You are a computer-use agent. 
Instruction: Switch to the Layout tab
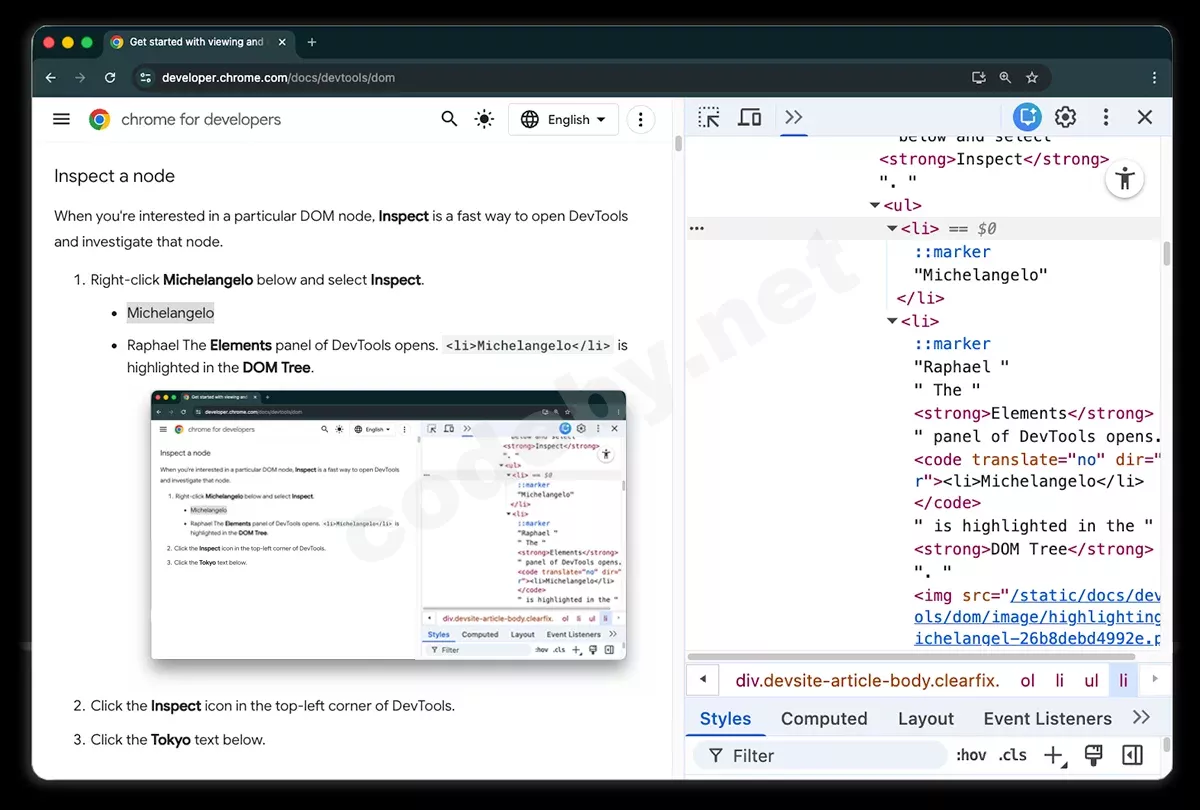pos(925,718)
